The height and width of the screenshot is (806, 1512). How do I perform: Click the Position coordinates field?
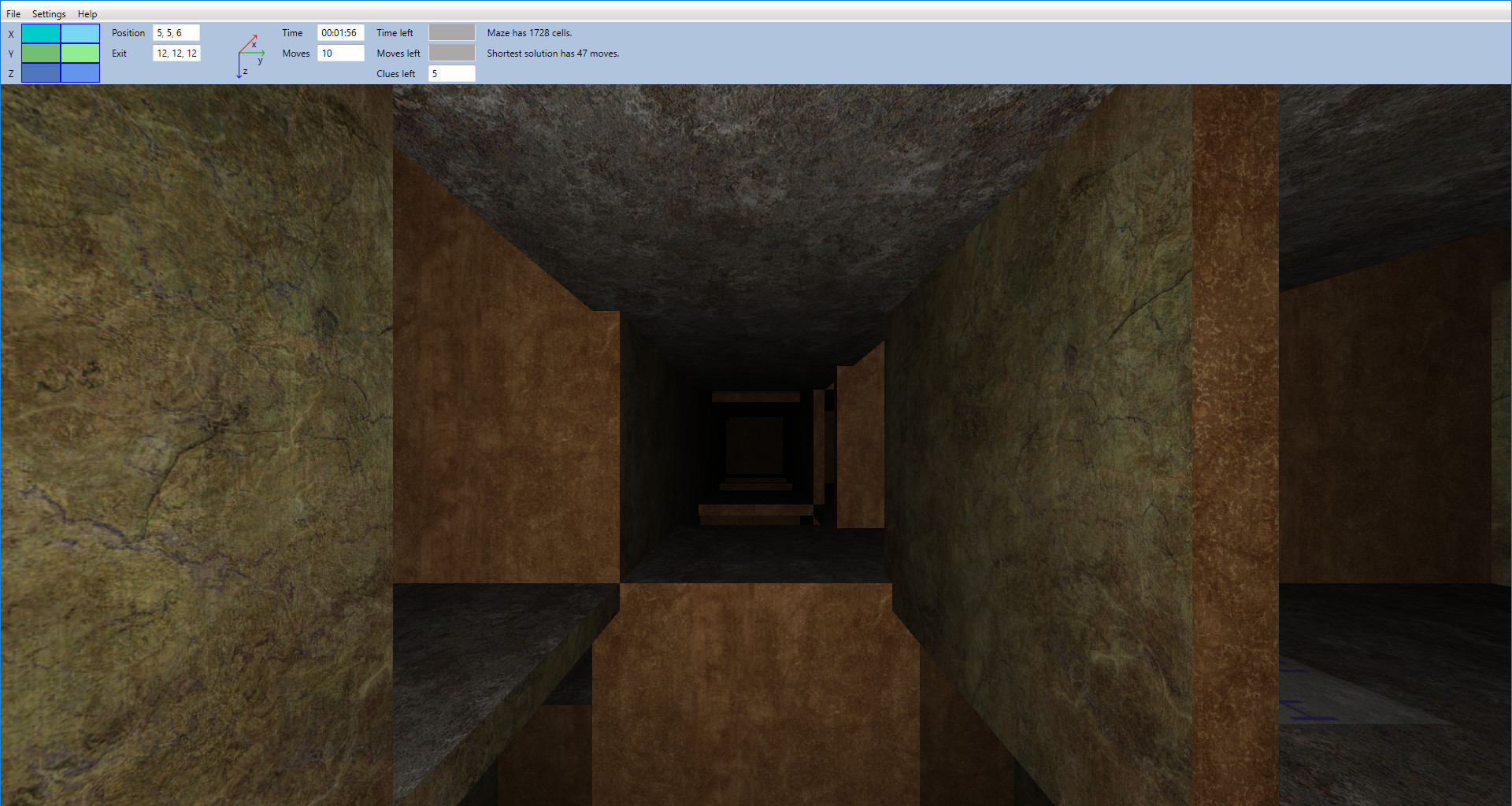pos(176,33)
